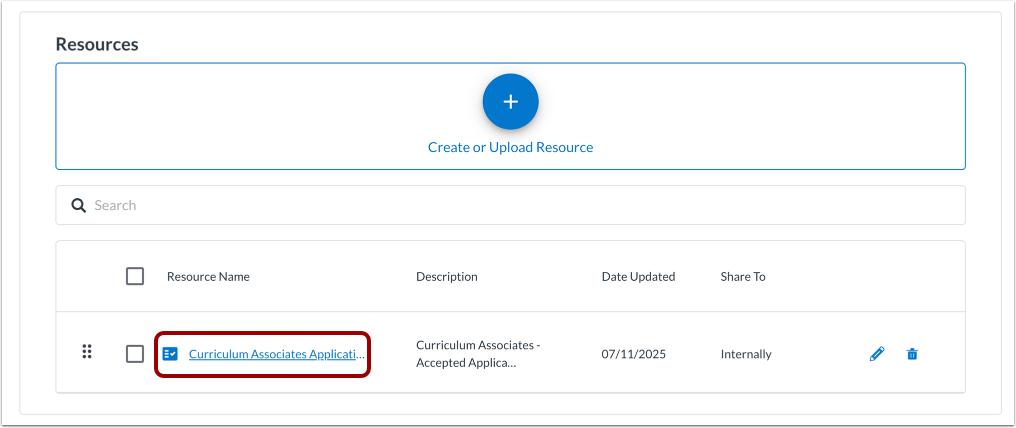1016x428 pixels.
Task: Edit the Curriculum Associates resource with the pencil icon
Action: pyautogui.click(x=877, y=354)
